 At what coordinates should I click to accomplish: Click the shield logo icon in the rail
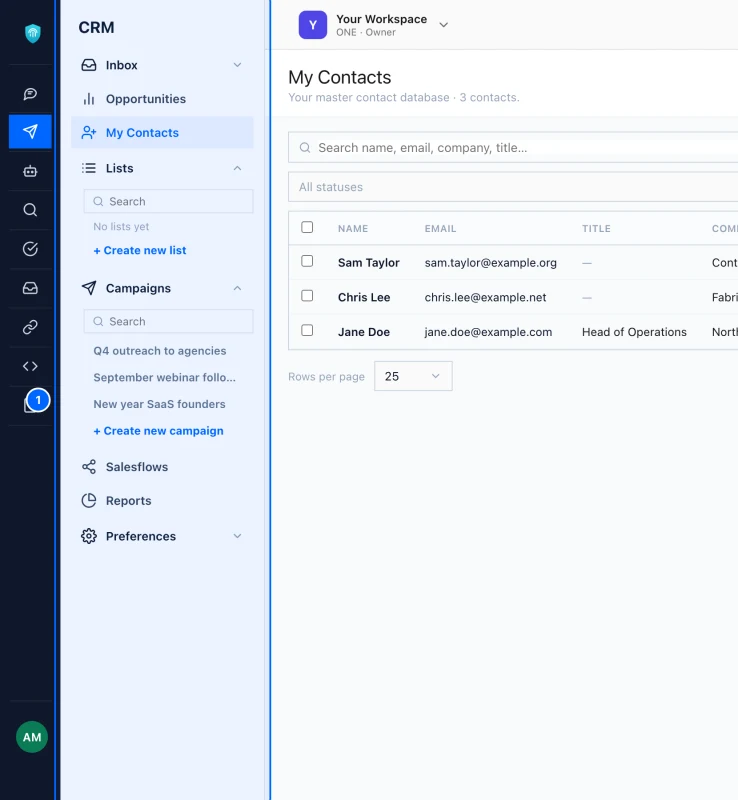tap(33, 33)
